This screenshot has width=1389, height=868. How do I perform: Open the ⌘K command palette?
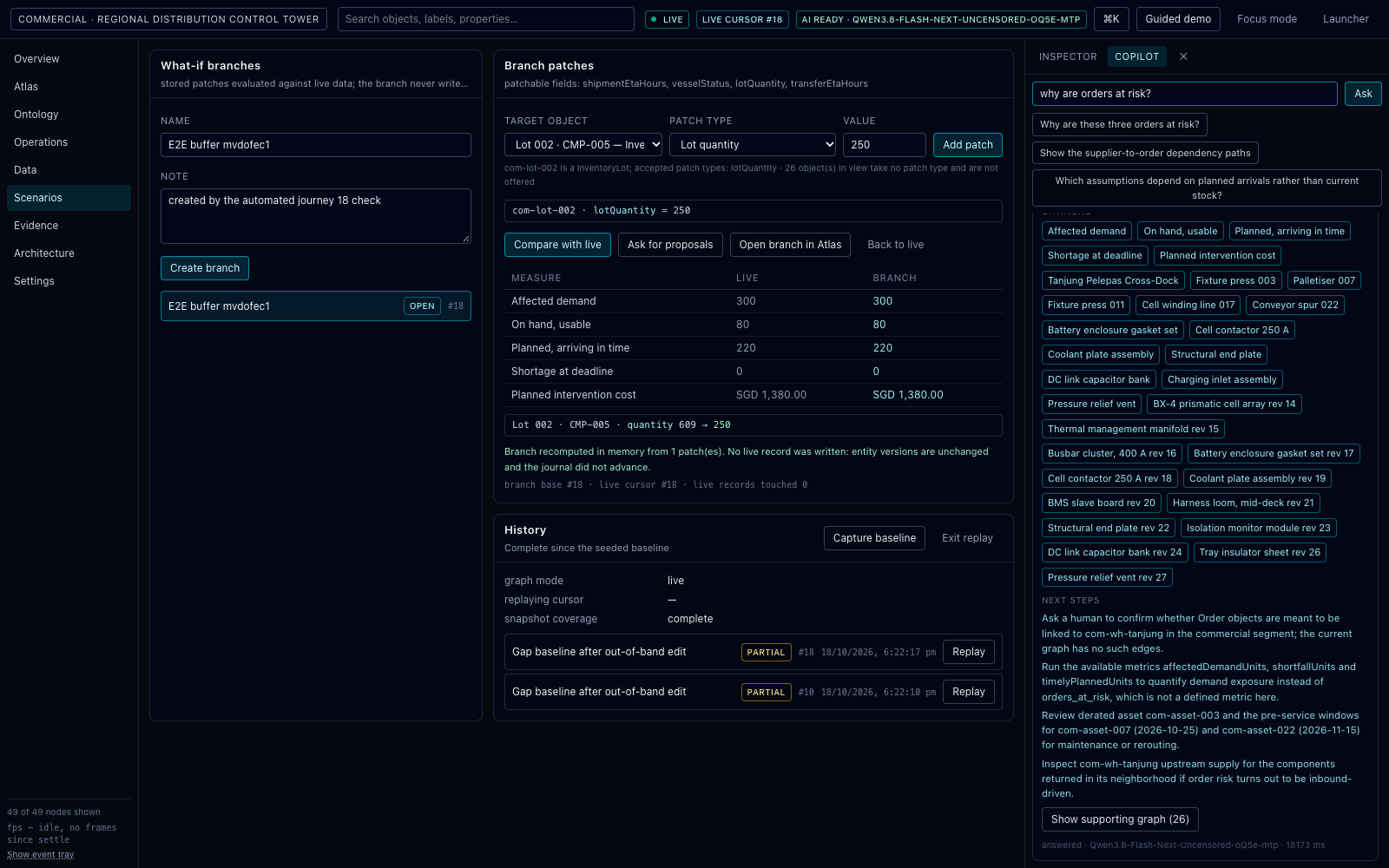(x=1111, y=19)
